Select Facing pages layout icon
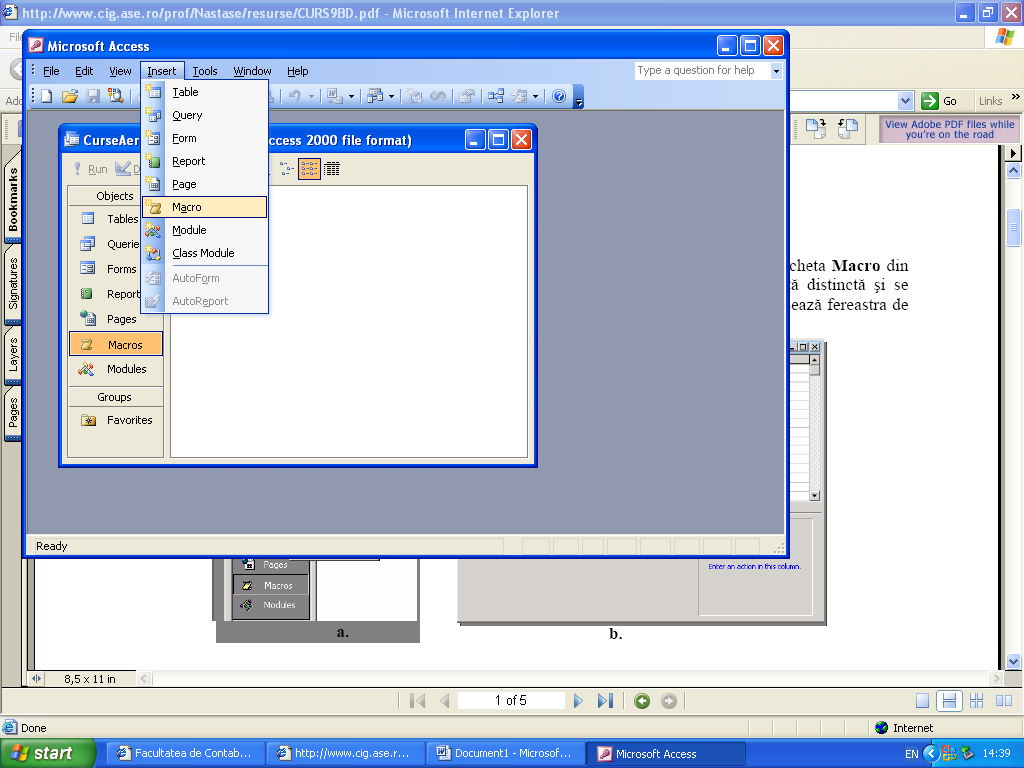1024x768 pixels. tap(1004, 701)
